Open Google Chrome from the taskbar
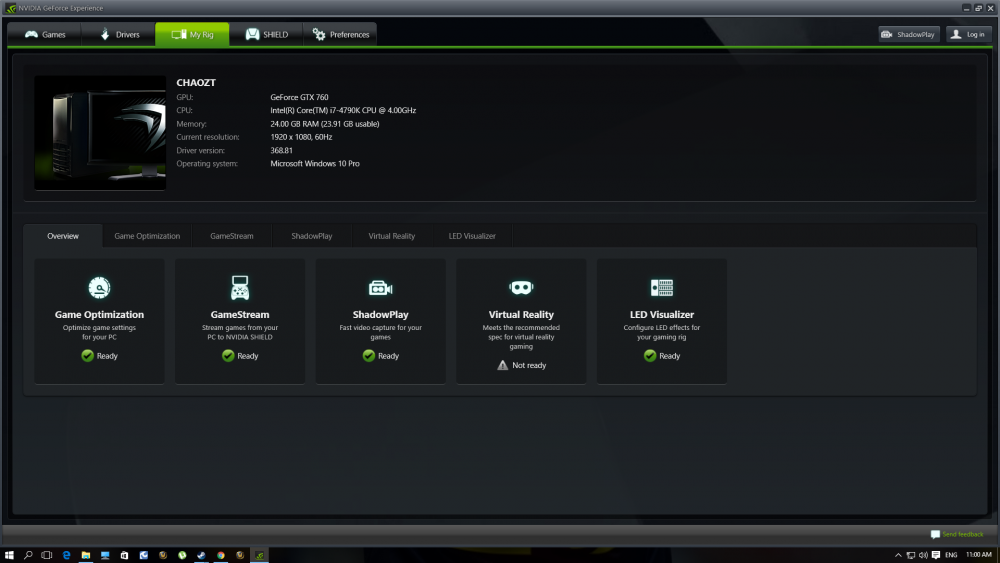Image resolution: width=1000 pixels, height=563 pixels. pyautogui.click(x=221, y=555)
